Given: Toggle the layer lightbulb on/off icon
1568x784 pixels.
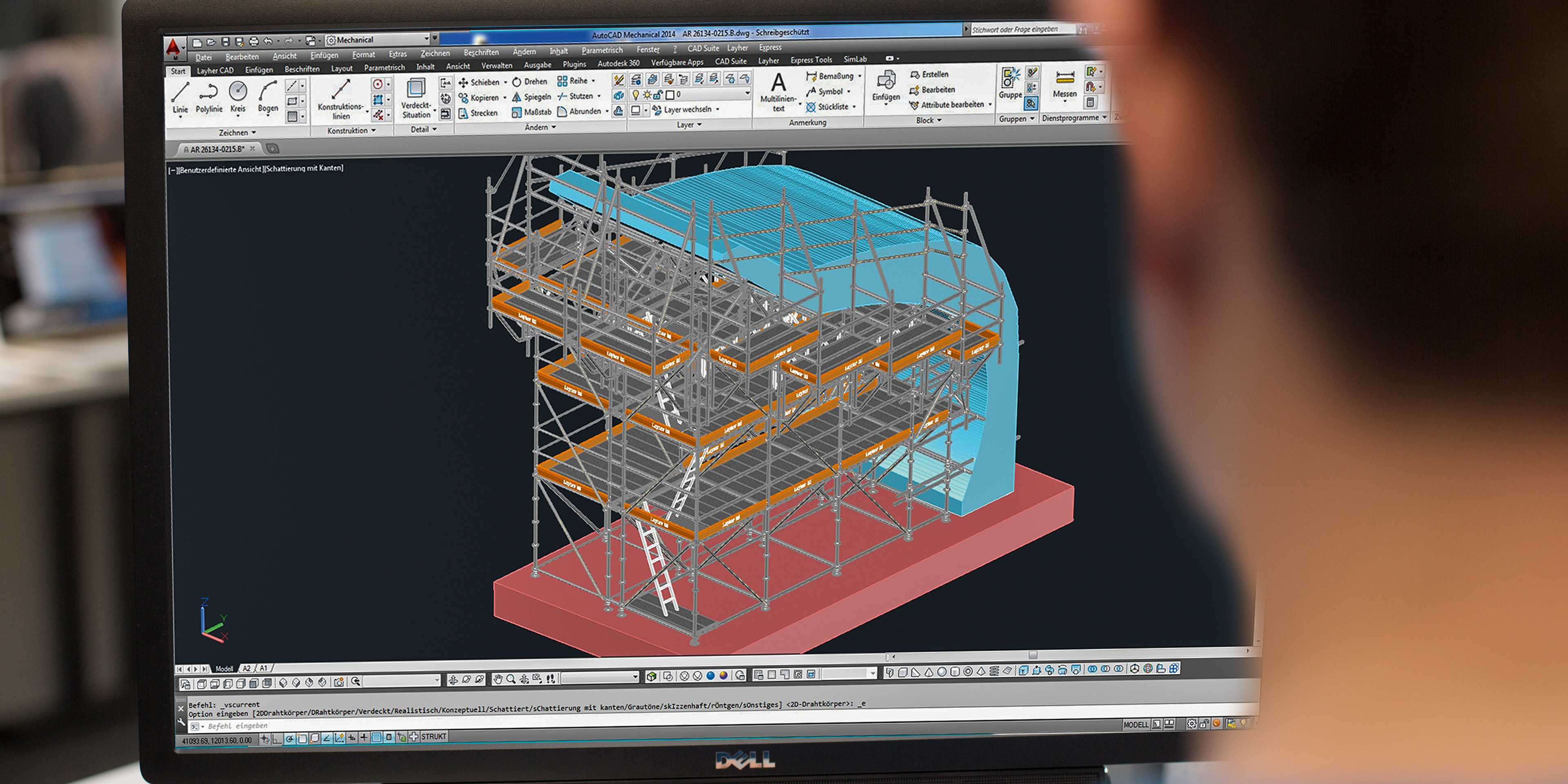Looking at the screenshot, I should click(x=635, y=95).
